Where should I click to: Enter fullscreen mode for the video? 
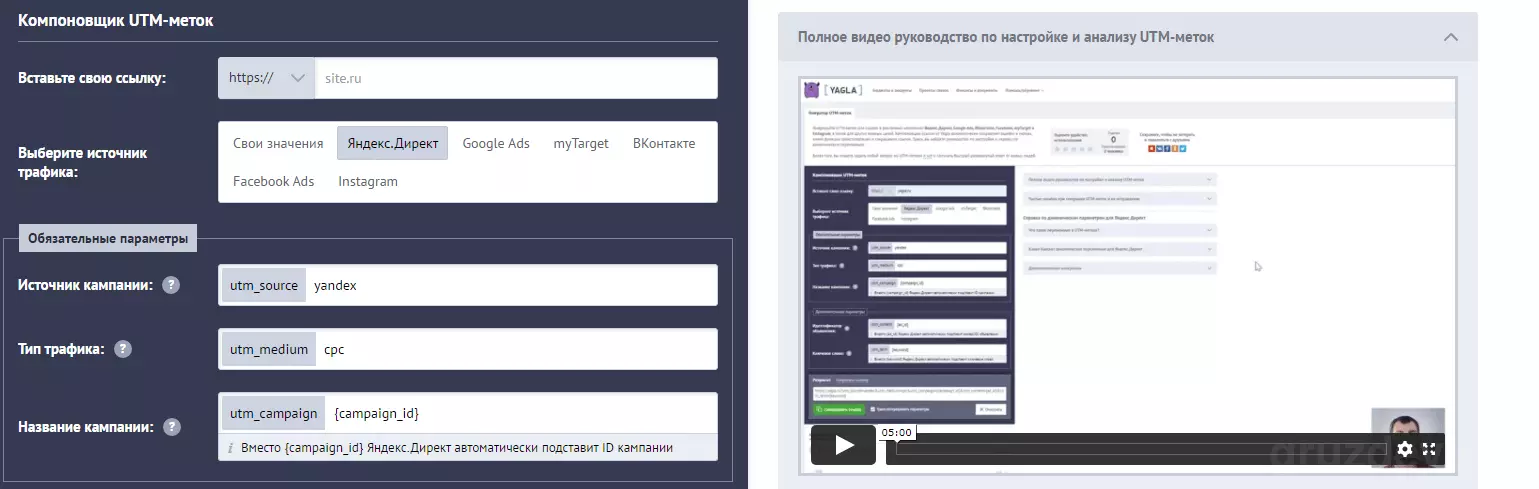(1430, 449)
